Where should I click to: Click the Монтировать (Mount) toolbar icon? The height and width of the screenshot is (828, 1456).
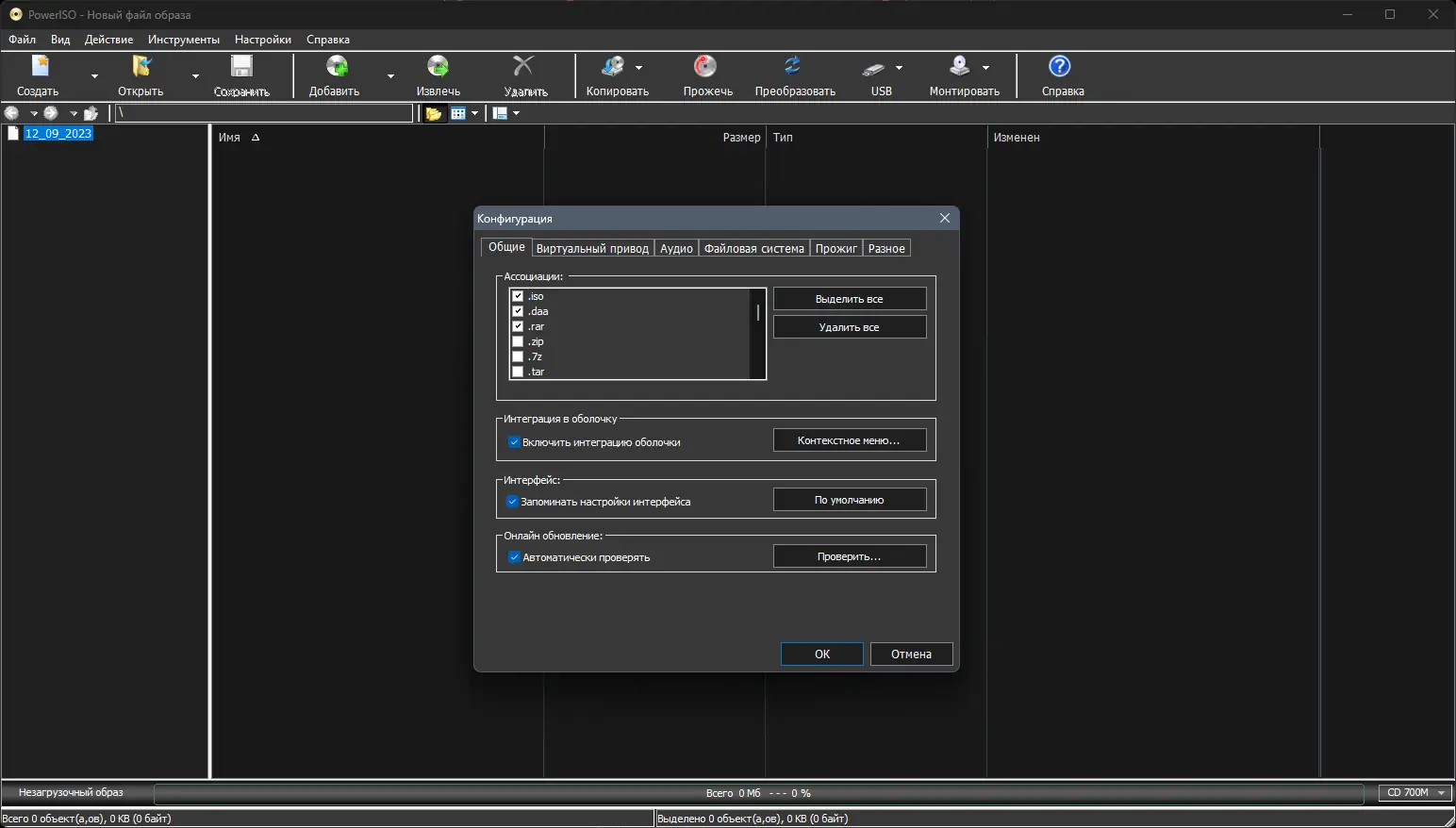point(960,66)
